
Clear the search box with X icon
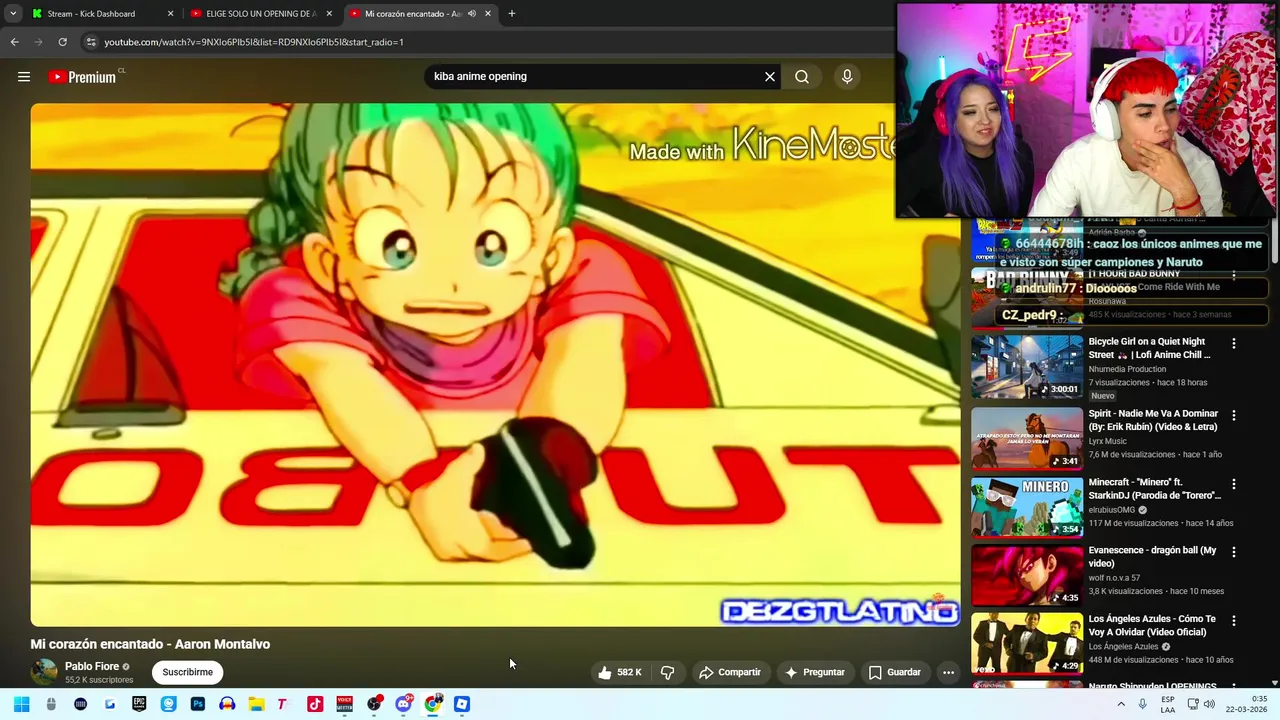pos(770,77)
